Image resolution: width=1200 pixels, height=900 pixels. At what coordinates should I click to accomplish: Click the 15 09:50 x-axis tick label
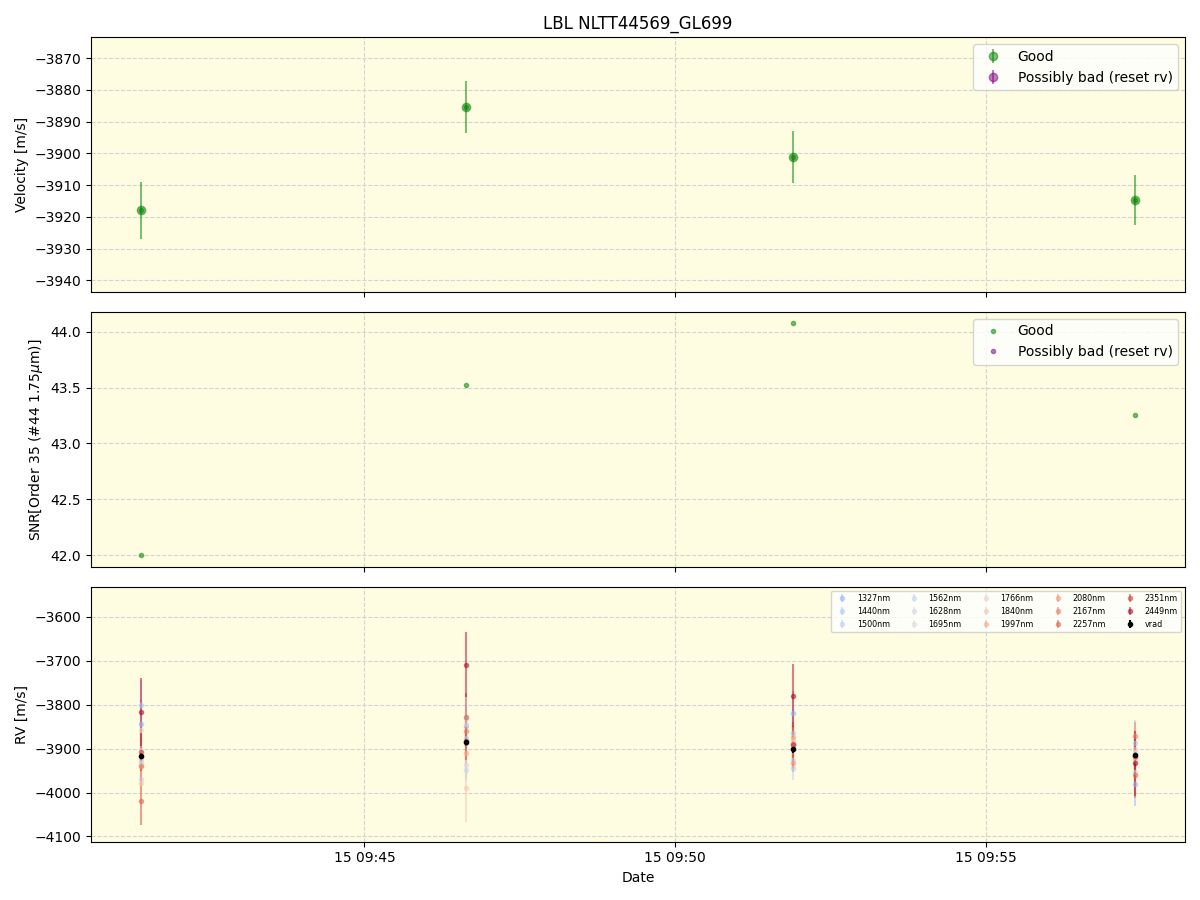[x=675, y=857]
